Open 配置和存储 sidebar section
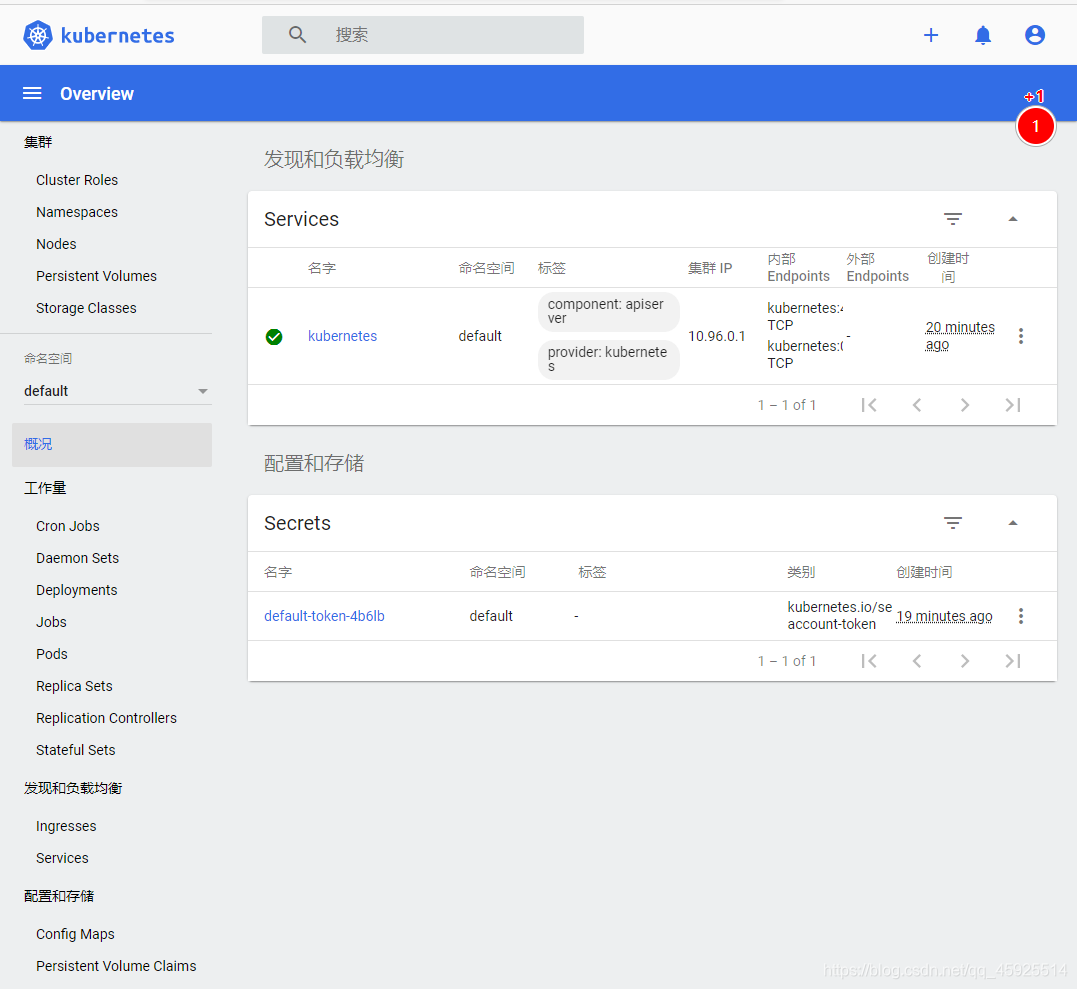 [x=59, y=896]
